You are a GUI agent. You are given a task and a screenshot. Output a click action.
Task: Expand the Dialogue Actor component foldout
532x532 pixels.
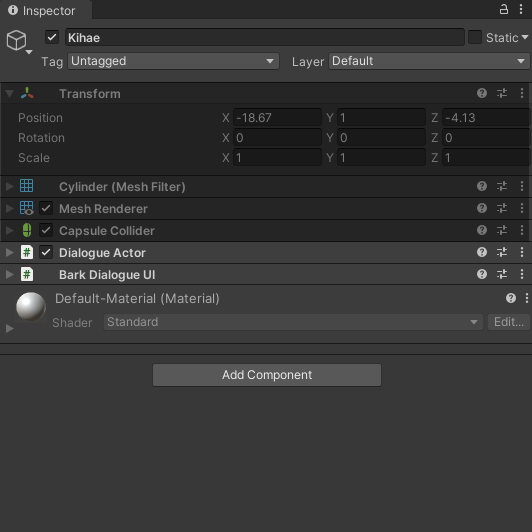[x=10, y=252]
